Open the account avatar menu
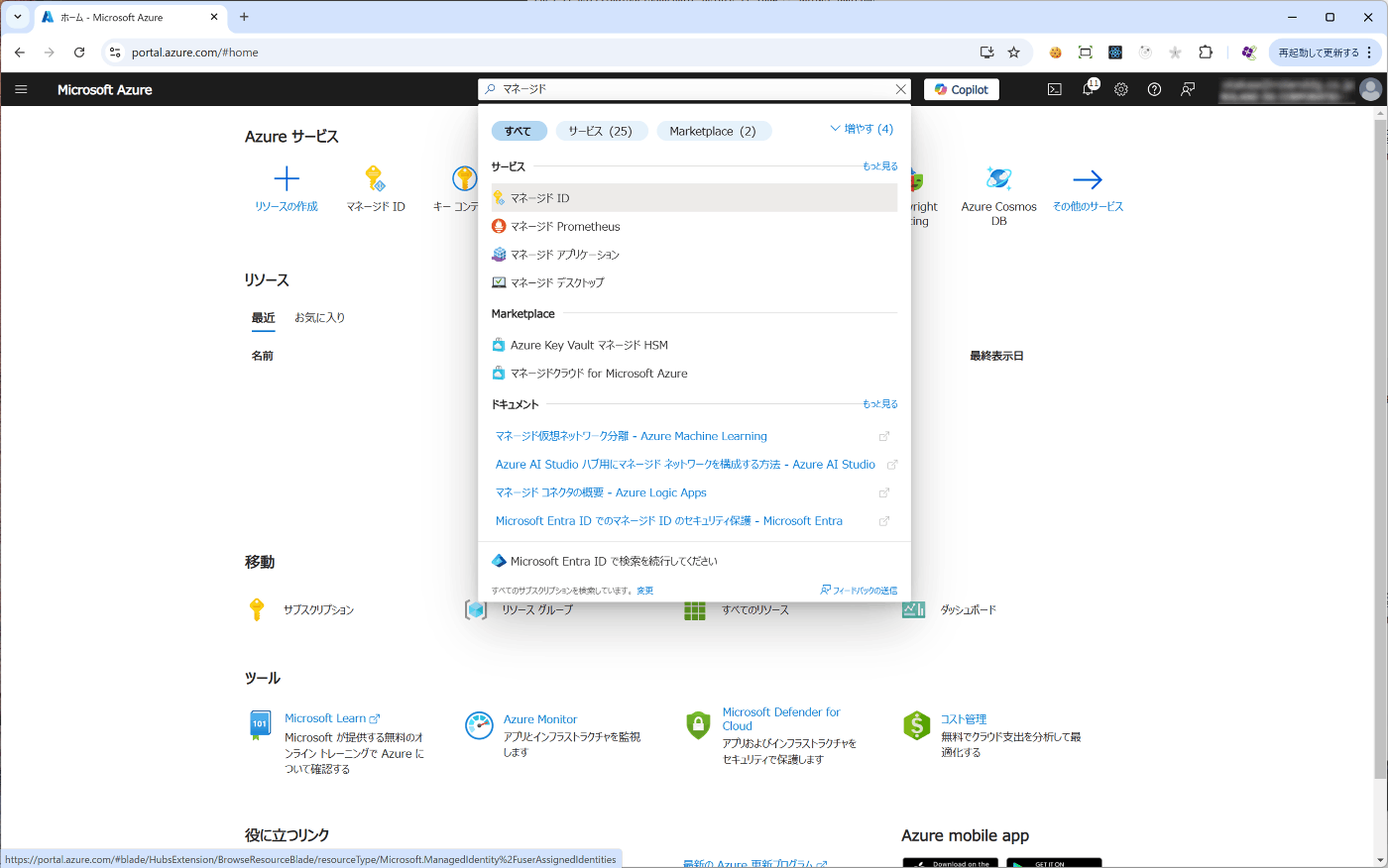The height and width of the screenshot is (868, 1388). point(1370,89)
